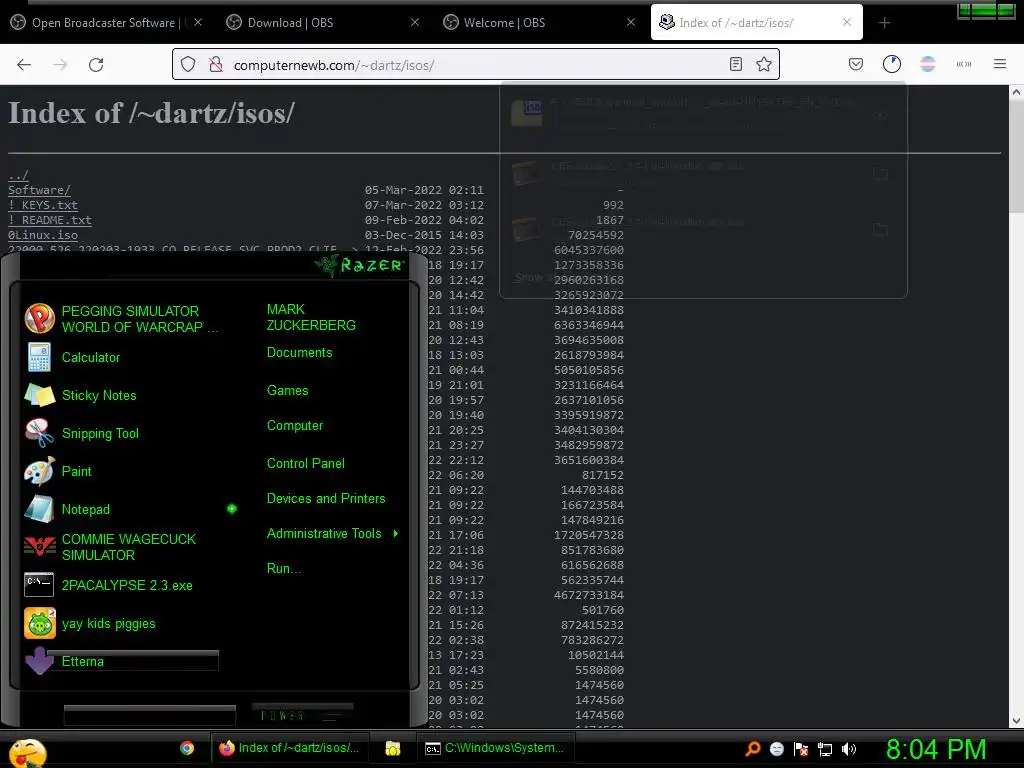Click the striped flag extension icon
This screenshot has width=1024, height=768.
coord(927,64)
